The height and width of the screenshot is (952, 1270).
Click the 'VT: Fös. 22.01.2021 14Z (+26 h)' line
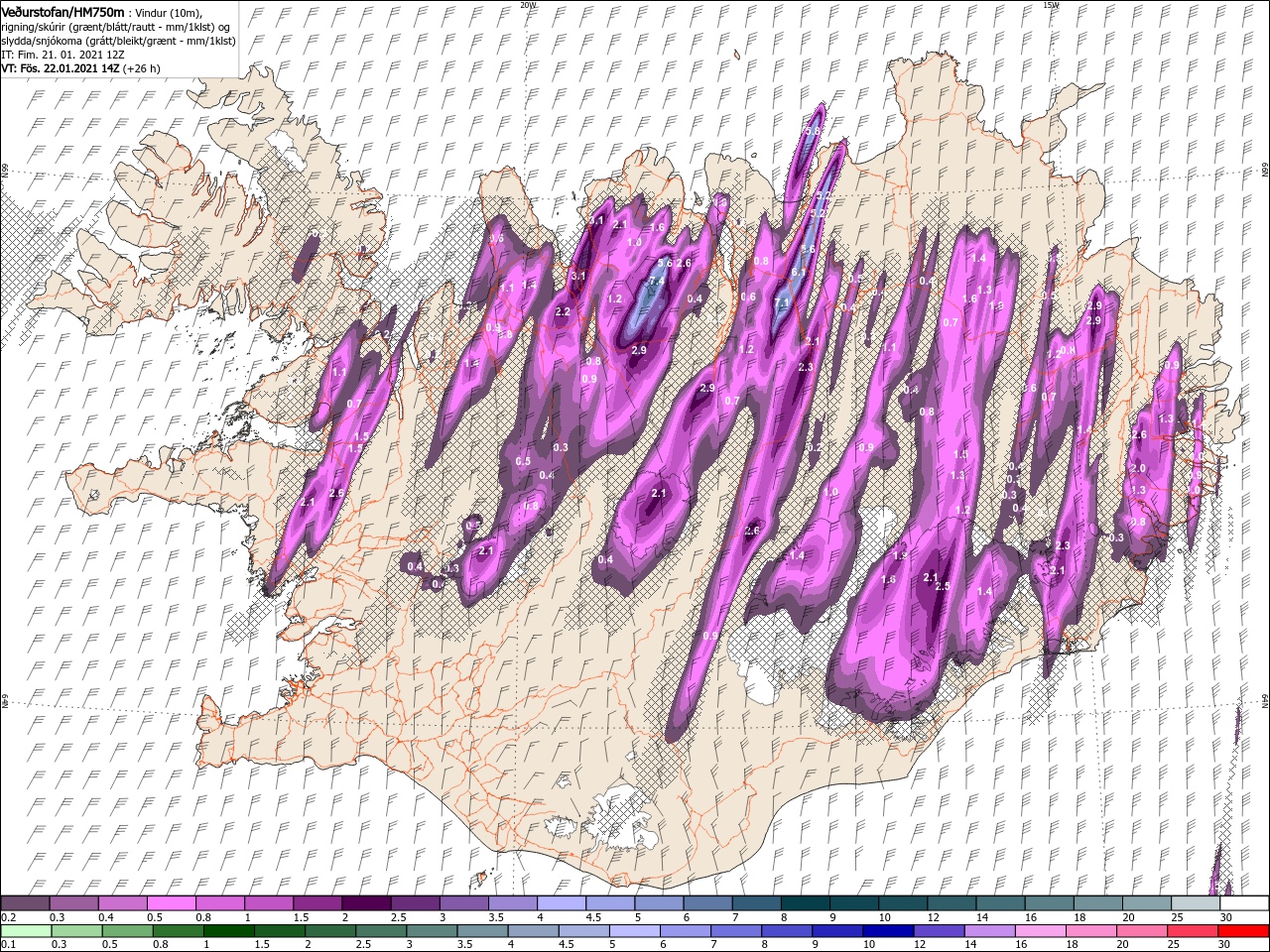point(81,68)
